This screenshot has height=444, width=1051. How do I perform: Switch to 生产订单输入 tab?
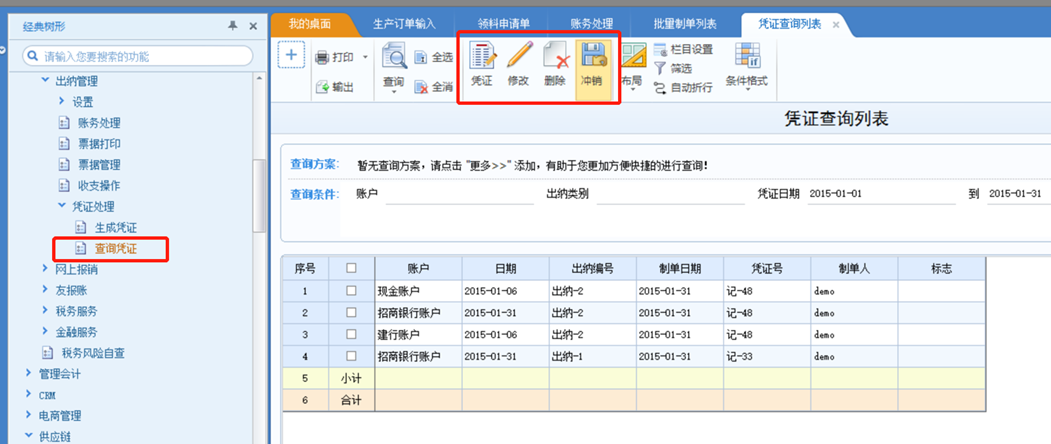(x=404, y=24)
